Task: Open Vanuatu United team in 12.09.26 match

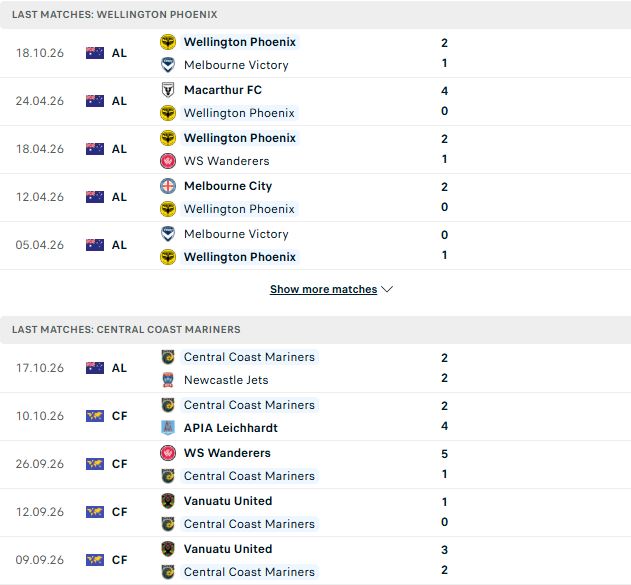Action: [x=228, y=501]
